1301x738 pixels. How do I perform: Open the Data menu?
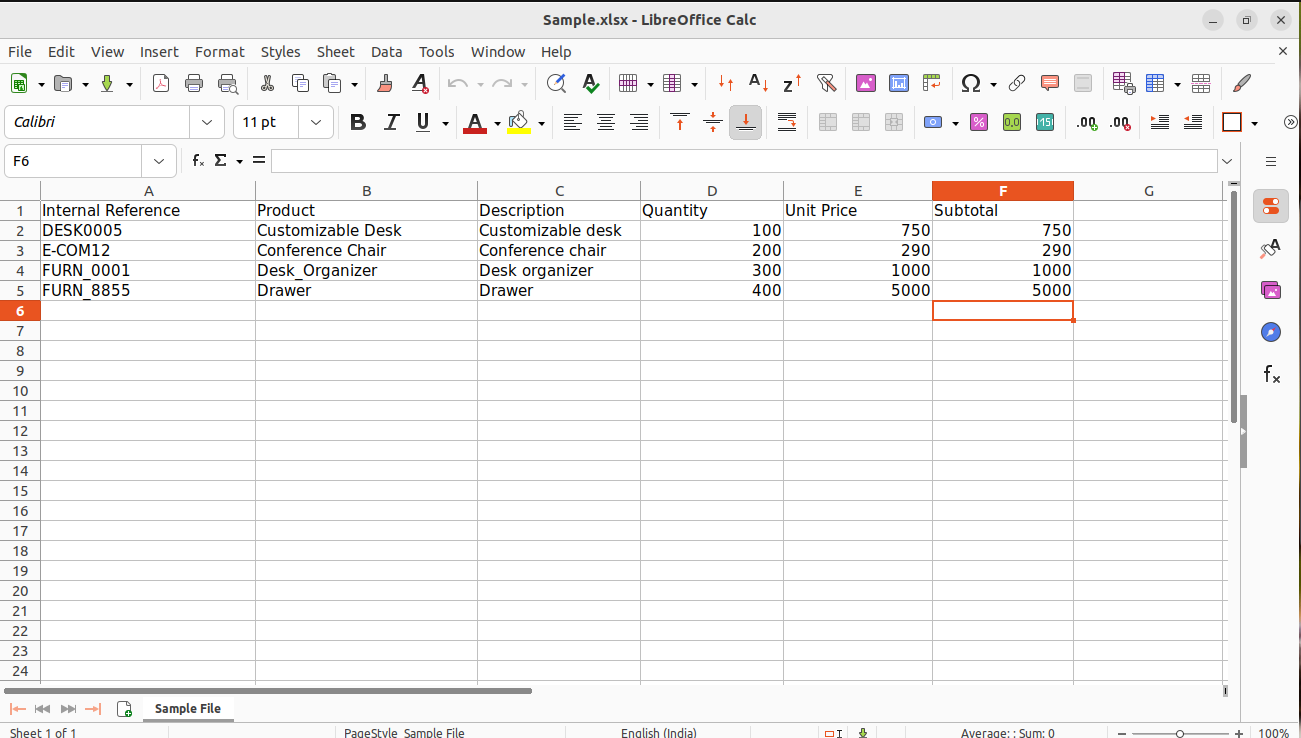point(386,52)
